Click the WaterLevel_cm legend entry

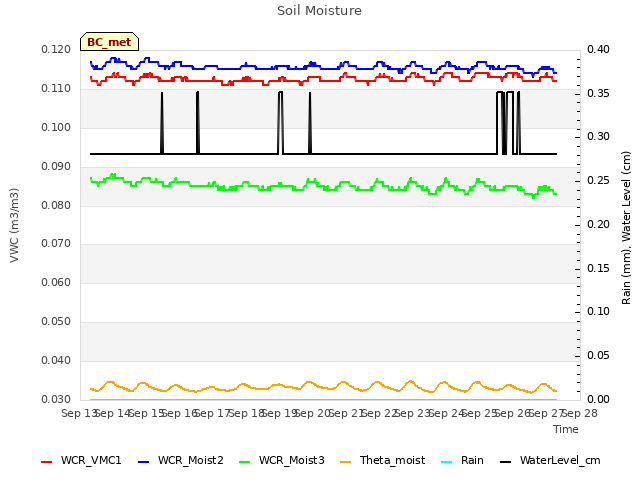pos(550,460)
